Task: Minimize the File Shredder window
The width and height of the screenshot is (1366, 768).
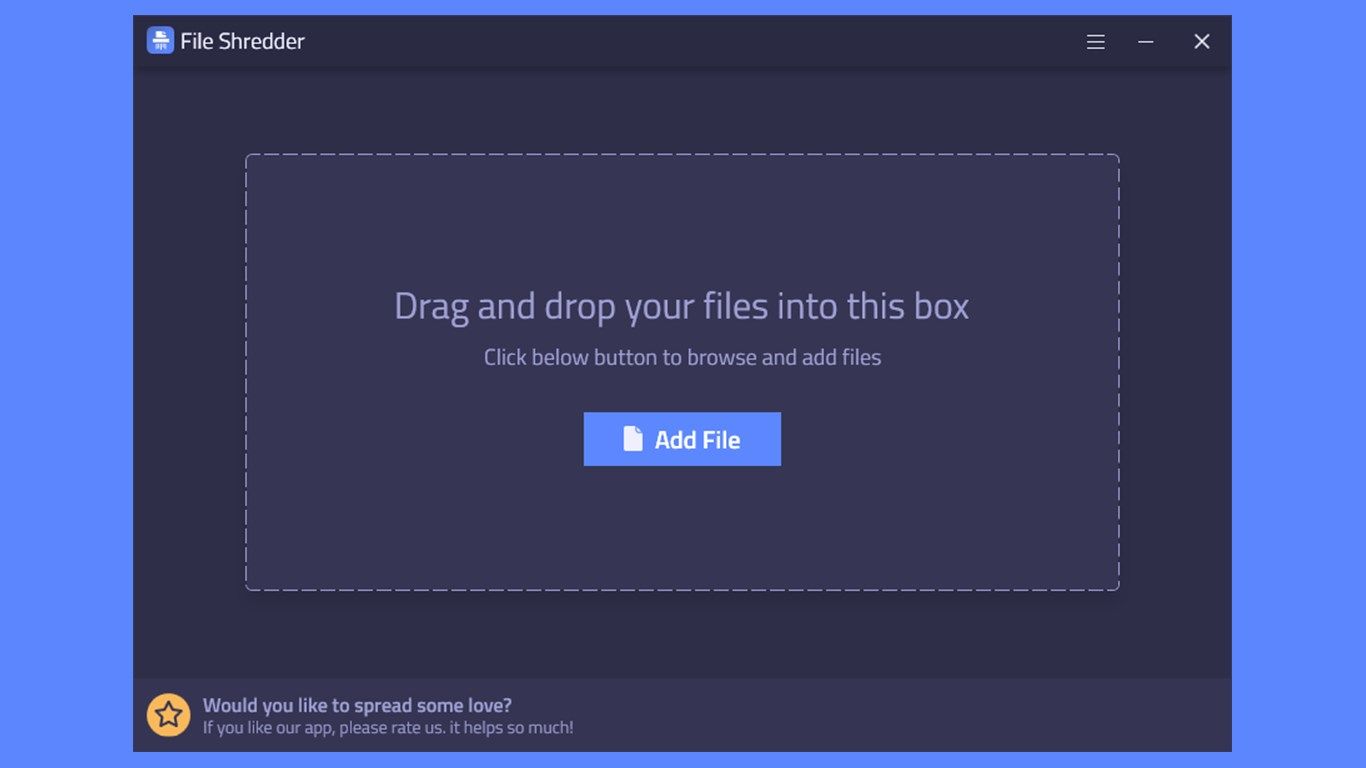Action: tap(1146, 42)
